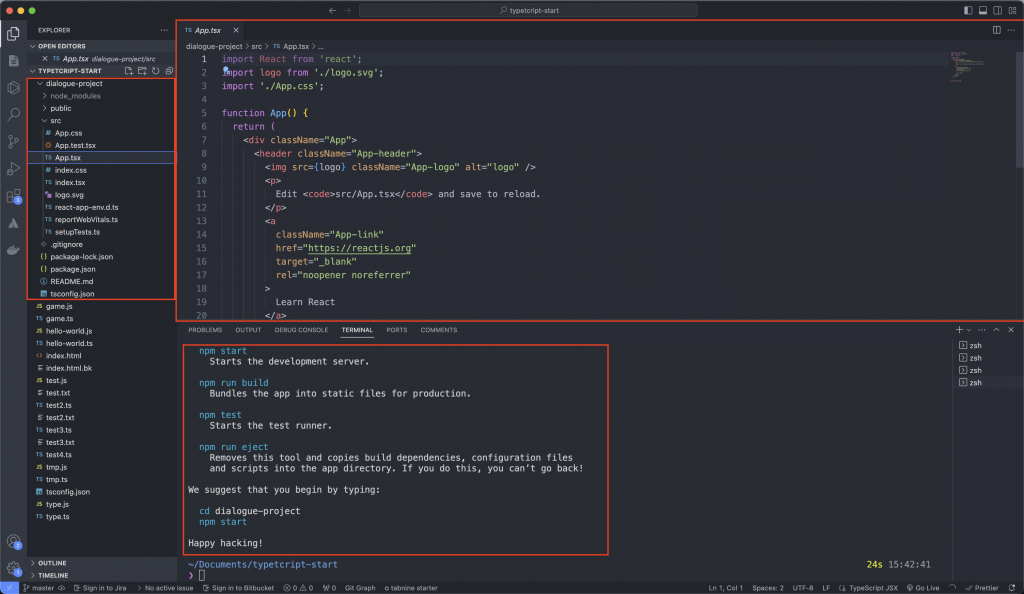The width and height of the screenshot is (1024, 594).
Task: Open terminal panel more actions ellipsis
Action: (982, 330)
